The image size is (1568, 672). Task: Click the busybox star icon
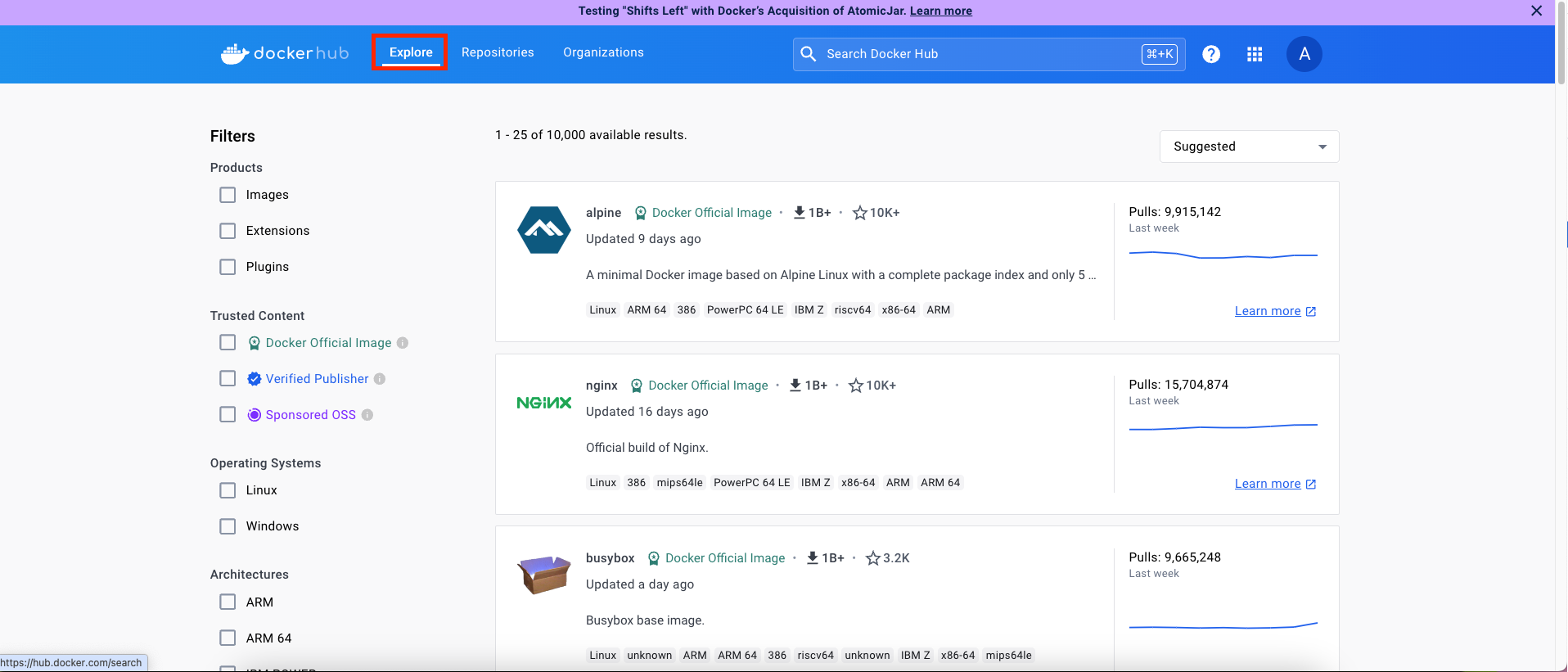point(873,558)
